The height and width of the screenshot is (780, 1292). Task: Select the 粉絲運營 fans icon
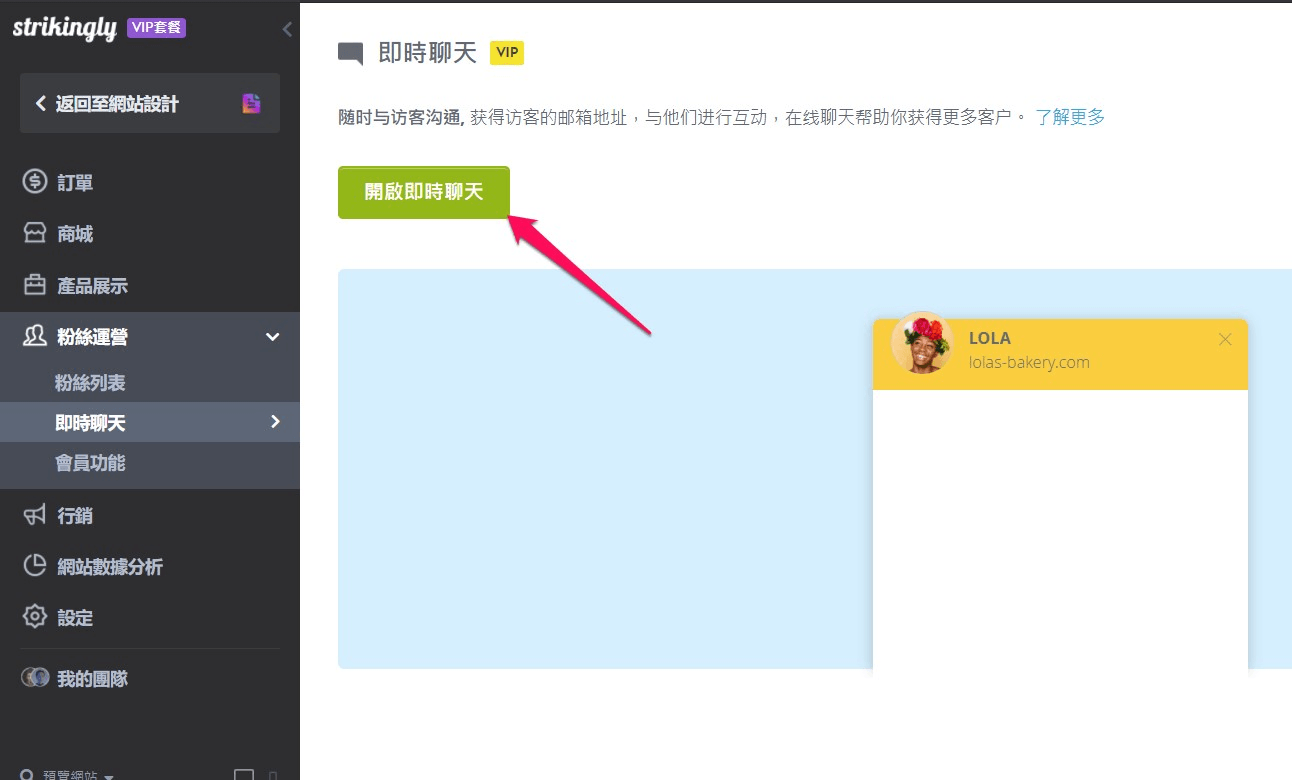pyautogui.click(x=35, y=336)
